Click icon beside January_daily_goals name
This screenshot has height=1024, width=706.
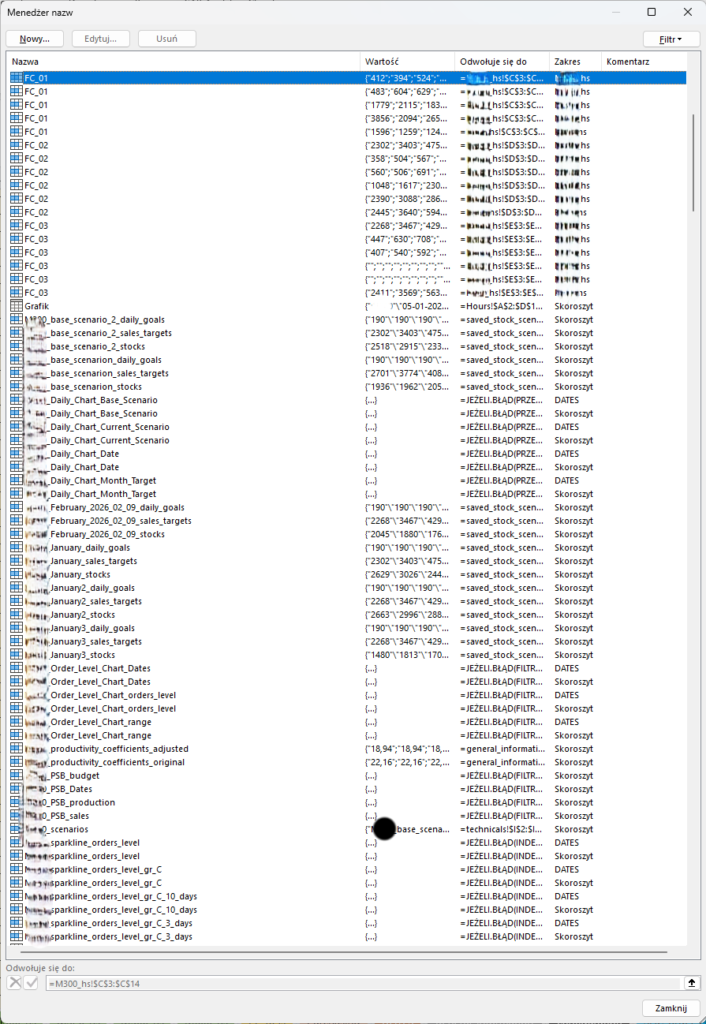16,547
